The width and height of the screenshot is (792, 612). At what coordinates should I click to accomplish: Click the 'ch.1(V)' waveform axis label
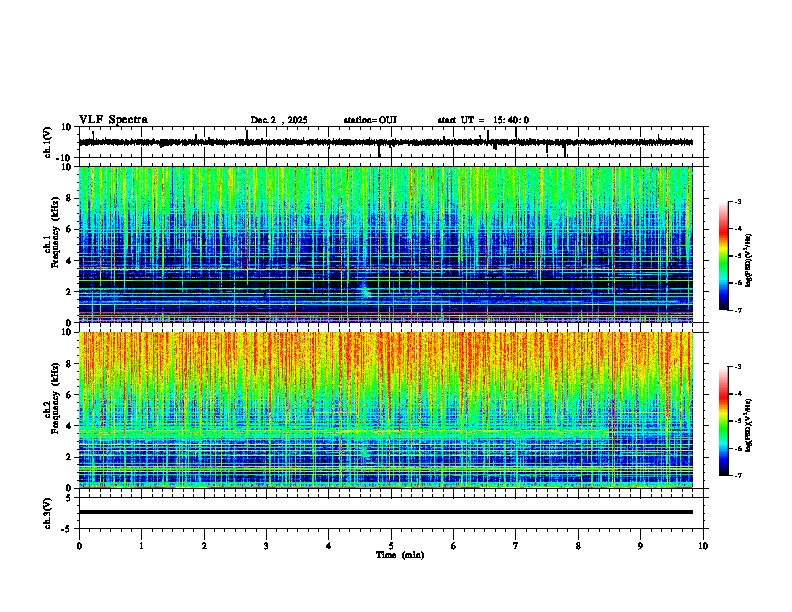point(48,142)
